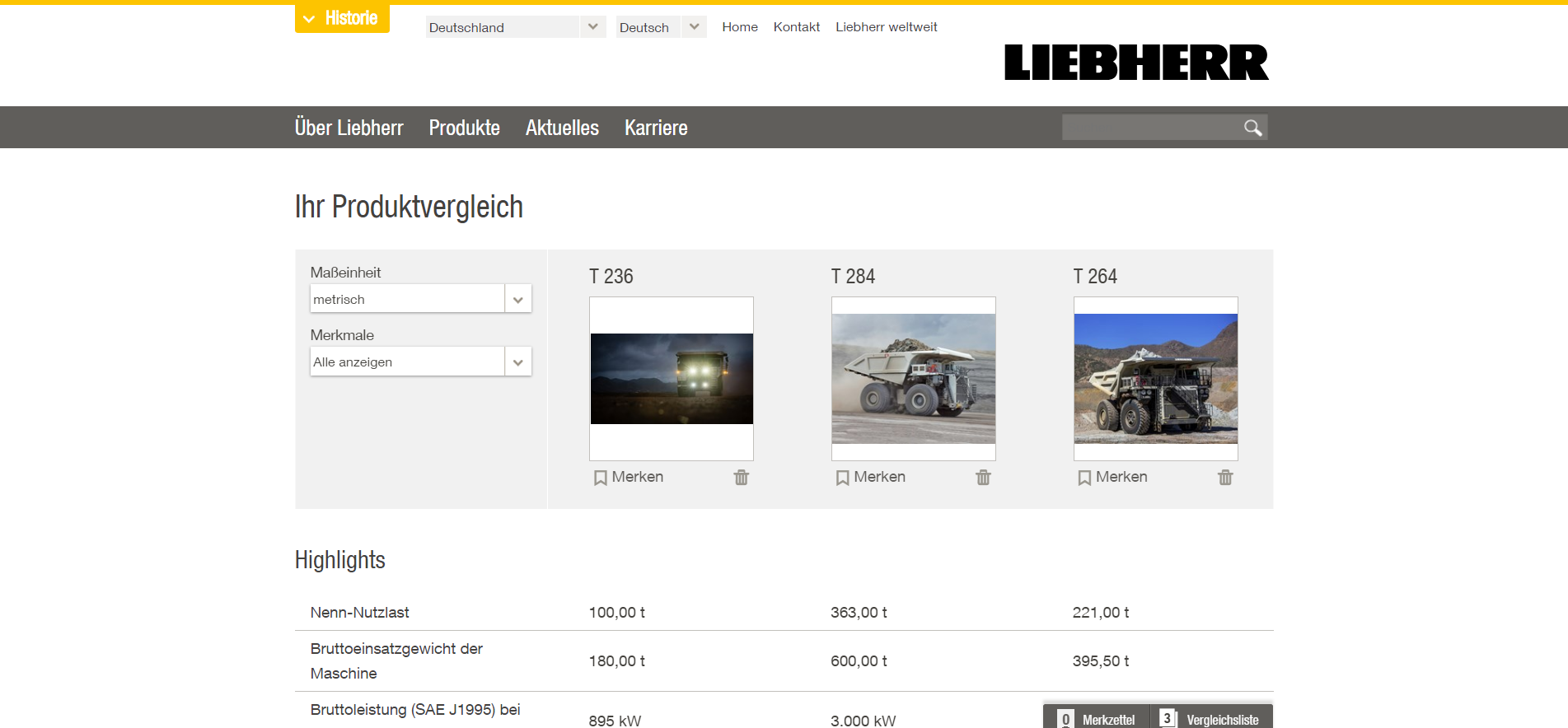1568x728 pixels.
Task: Go to the Home link
Action: (740, 27)
